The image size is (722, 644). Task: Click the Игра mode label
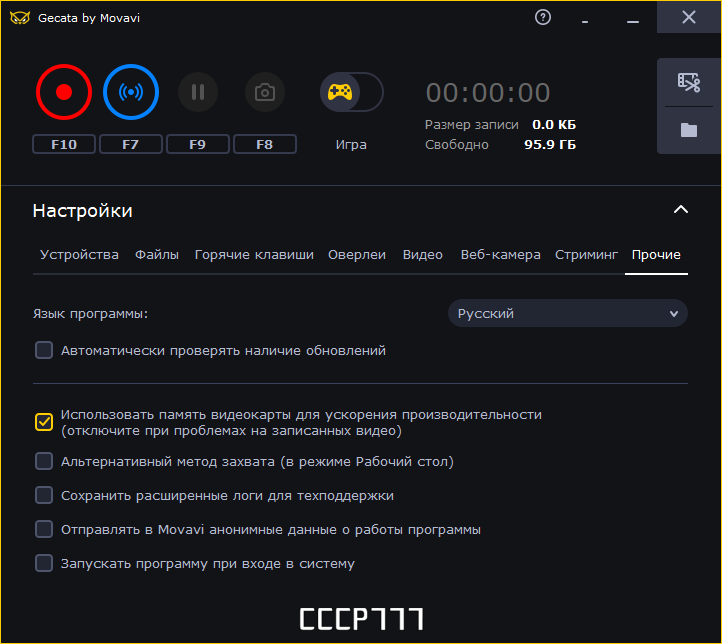(x=351, y=145)
